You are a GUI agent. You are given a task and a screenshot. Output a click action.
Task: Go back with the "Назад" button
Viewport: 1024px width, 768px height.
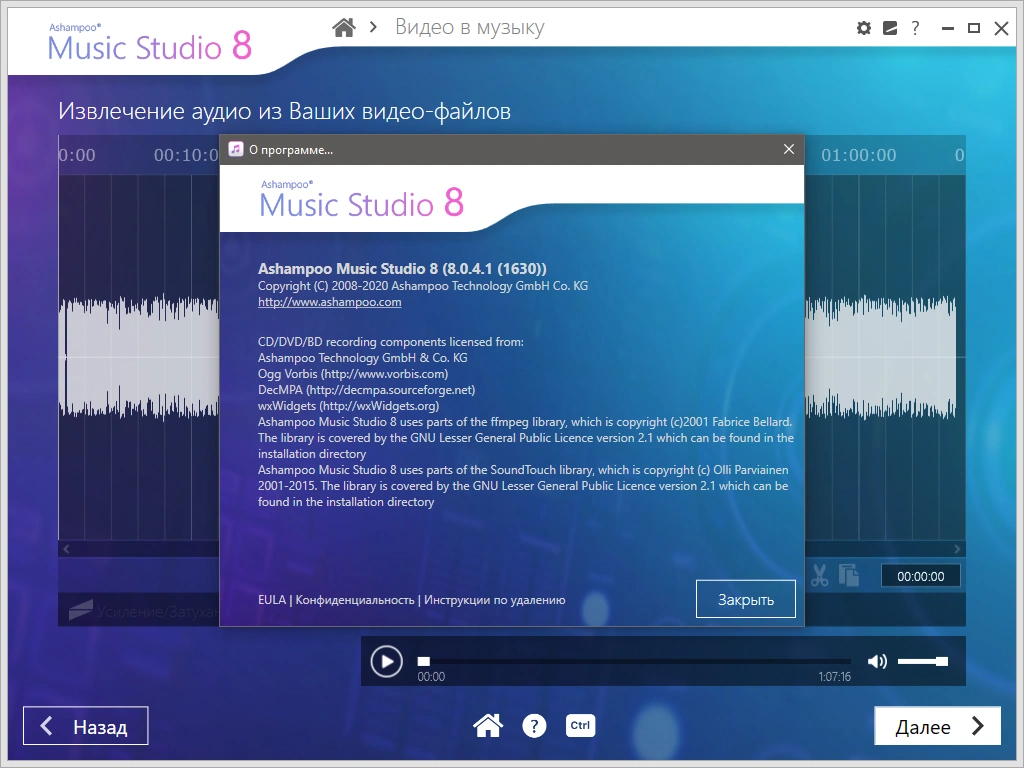[86, 726]
